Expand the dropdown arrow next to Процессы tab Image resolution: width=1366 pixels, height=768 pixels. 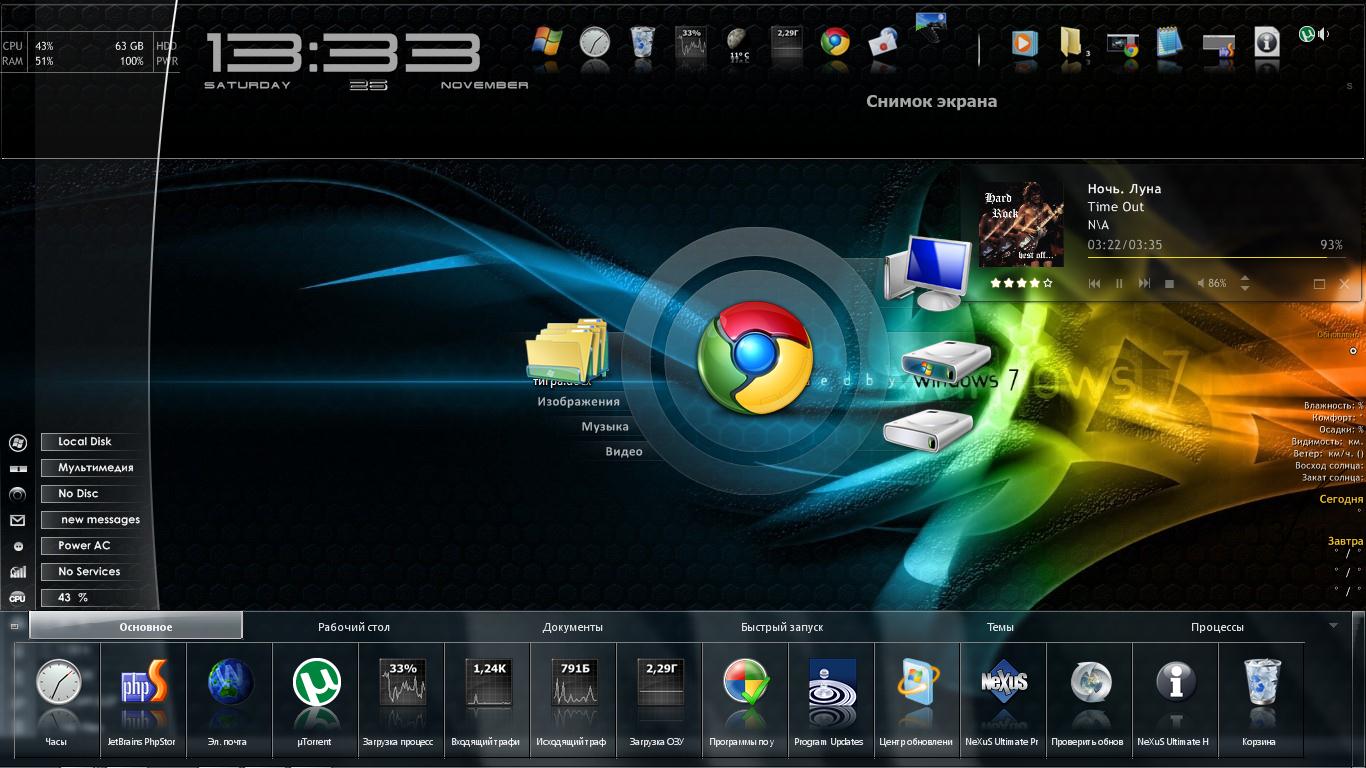click(1333, 626)
